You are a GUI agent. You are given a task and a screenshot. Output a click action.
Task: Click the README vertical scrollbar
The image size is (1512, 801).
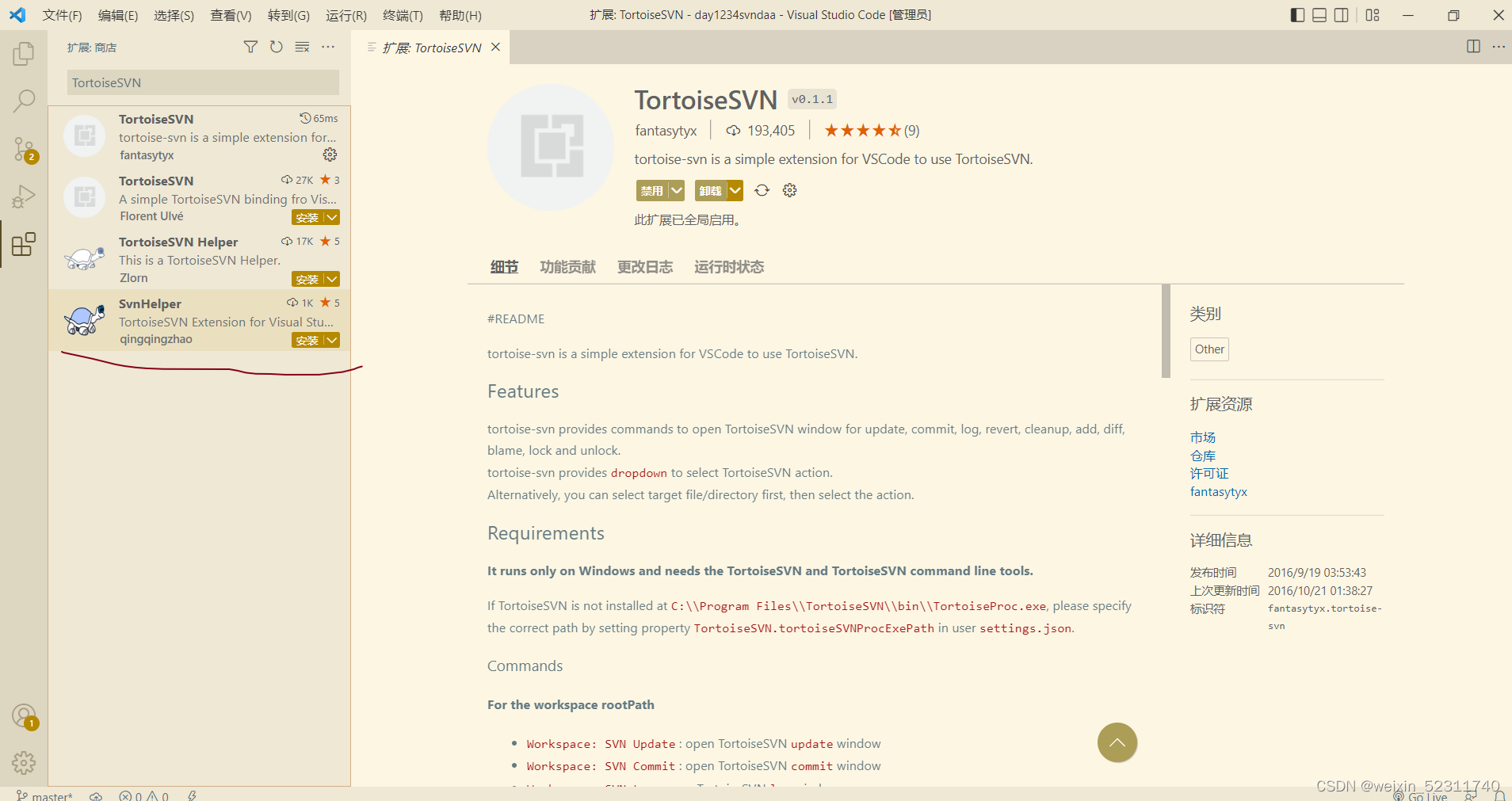click(x=1166, y=331)
